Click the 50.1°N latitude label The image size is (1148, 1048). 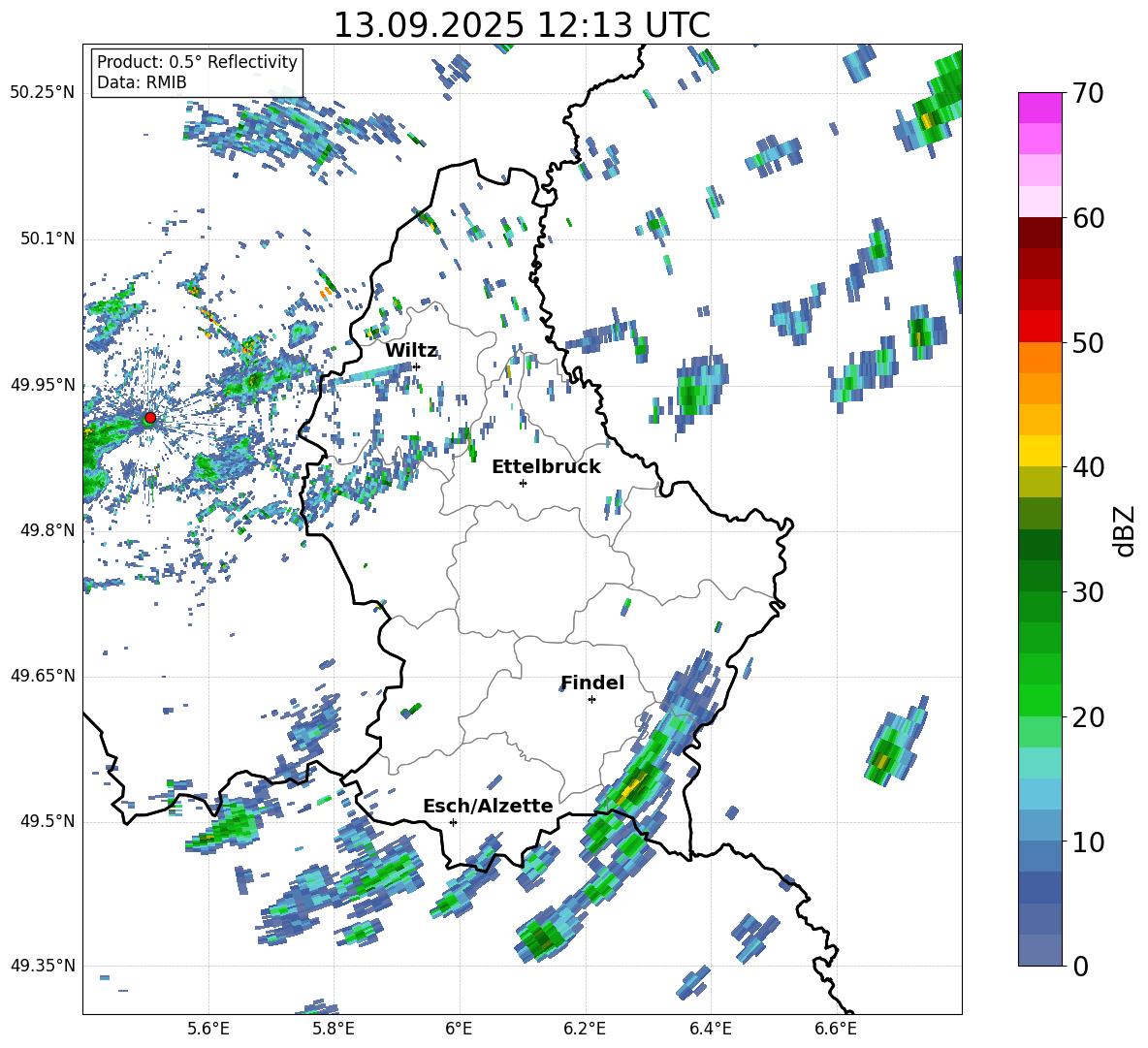pos(47,238)
